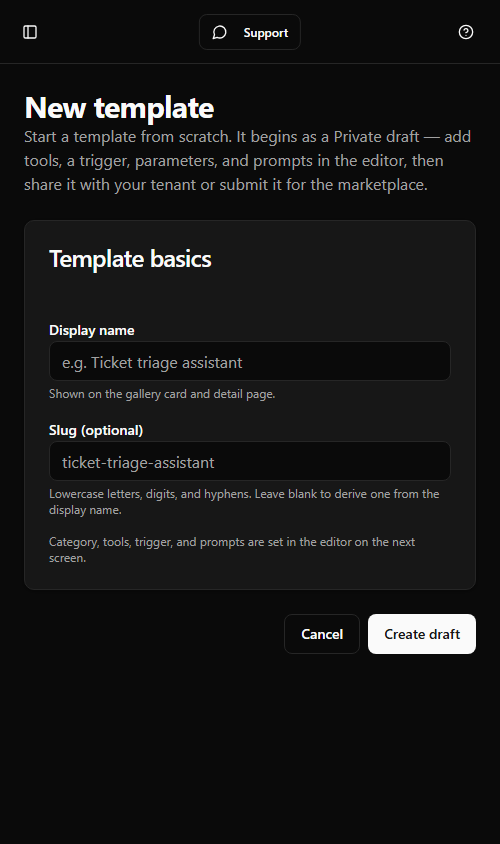Click 'Start a template from scratch' description
500x844 pixels.
tap(248, 160)
